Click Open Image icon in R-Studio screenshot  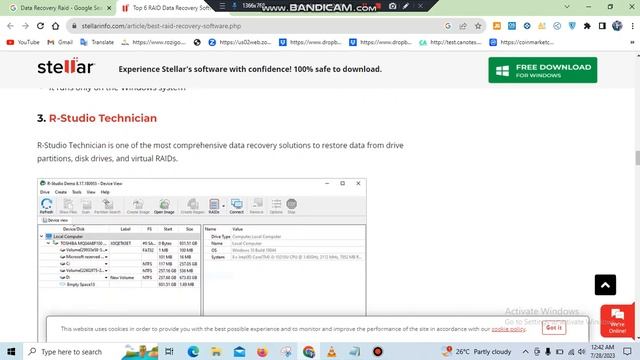164,206
